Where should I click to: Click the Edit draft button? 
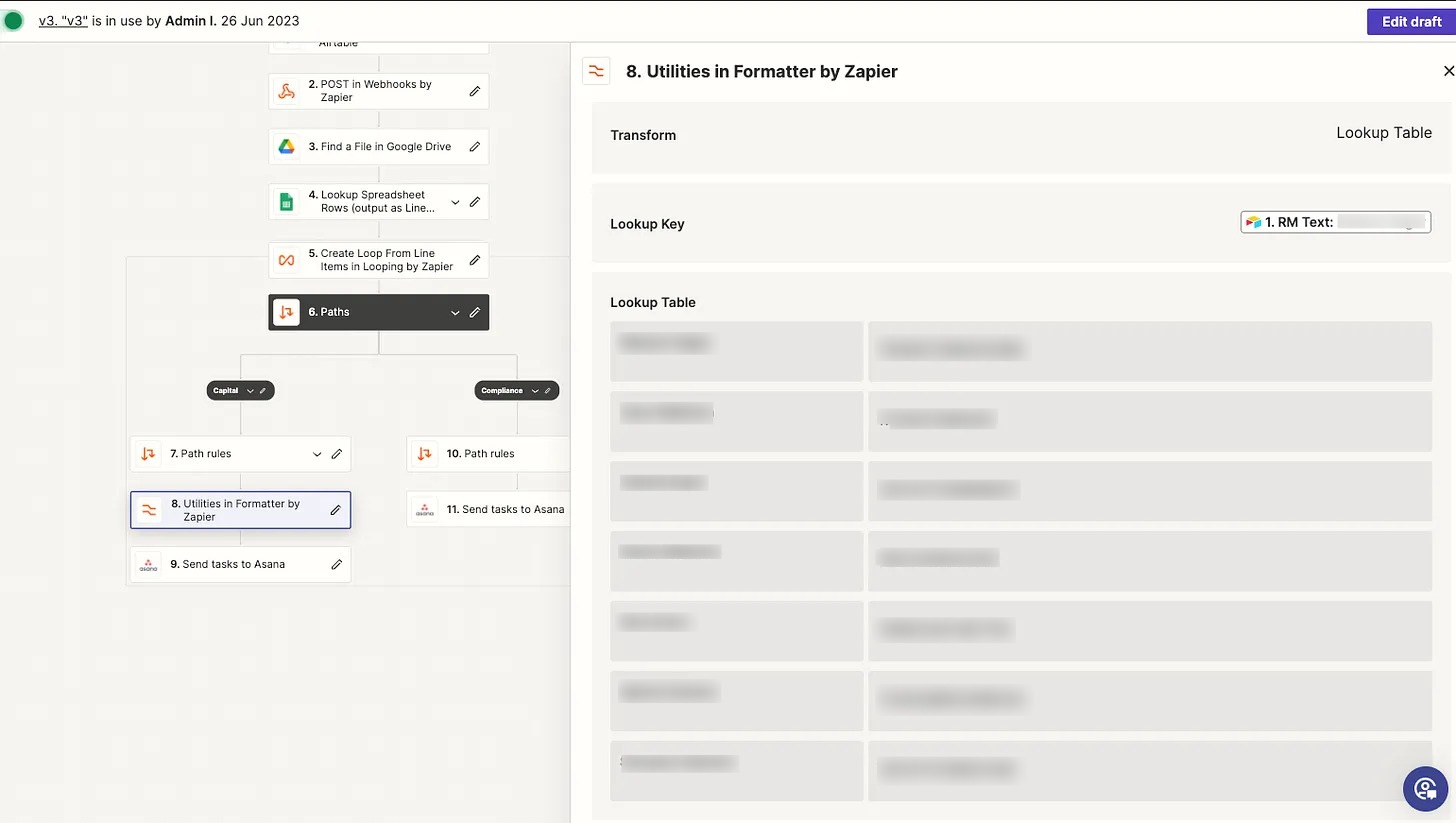[1411, 21]
